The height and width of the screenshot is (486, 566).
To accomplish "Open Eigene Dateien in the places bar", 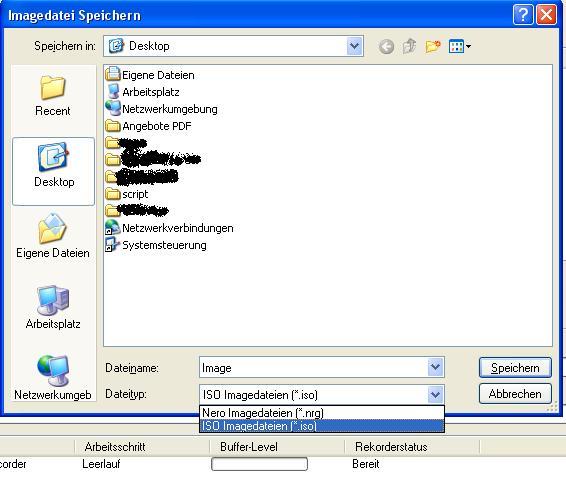I will tap(53, 236).
